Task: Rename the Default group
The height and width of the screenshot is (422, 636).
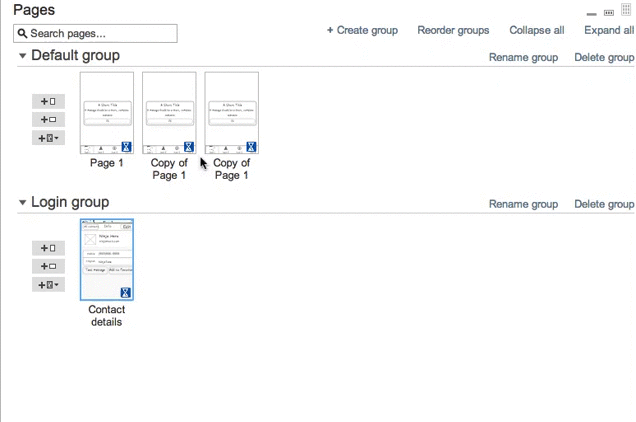Action: pos(523,57)
